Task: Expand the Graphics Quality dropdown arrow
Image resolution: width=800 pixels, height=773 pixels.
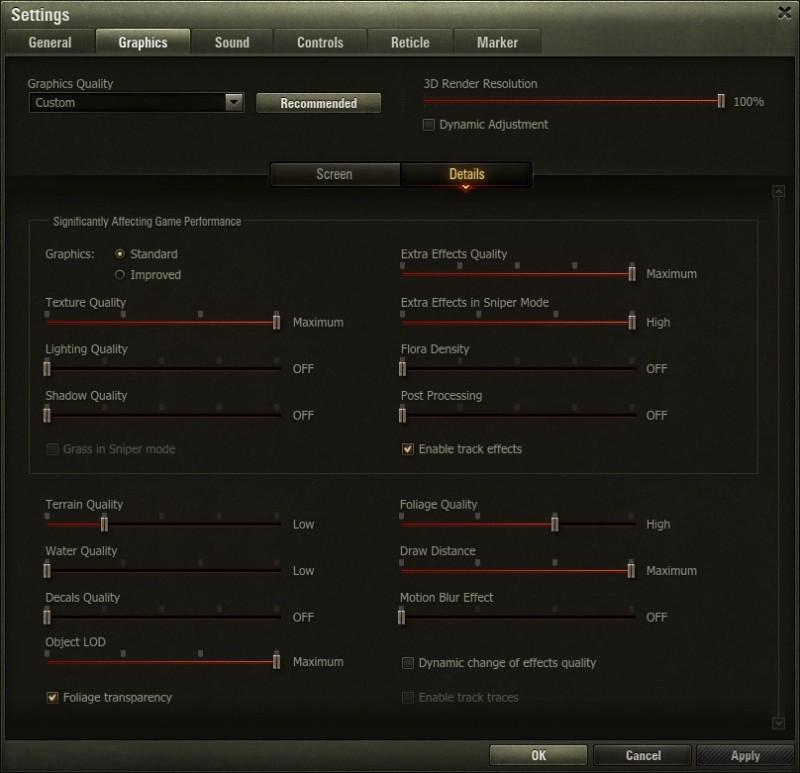Action: tap(234, 102)
